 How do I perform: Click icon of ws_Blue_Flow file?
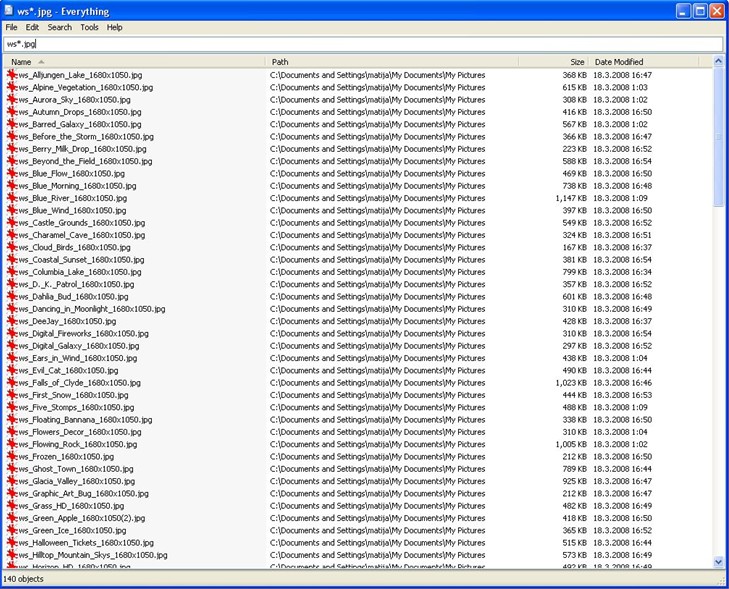click(12, 173)
